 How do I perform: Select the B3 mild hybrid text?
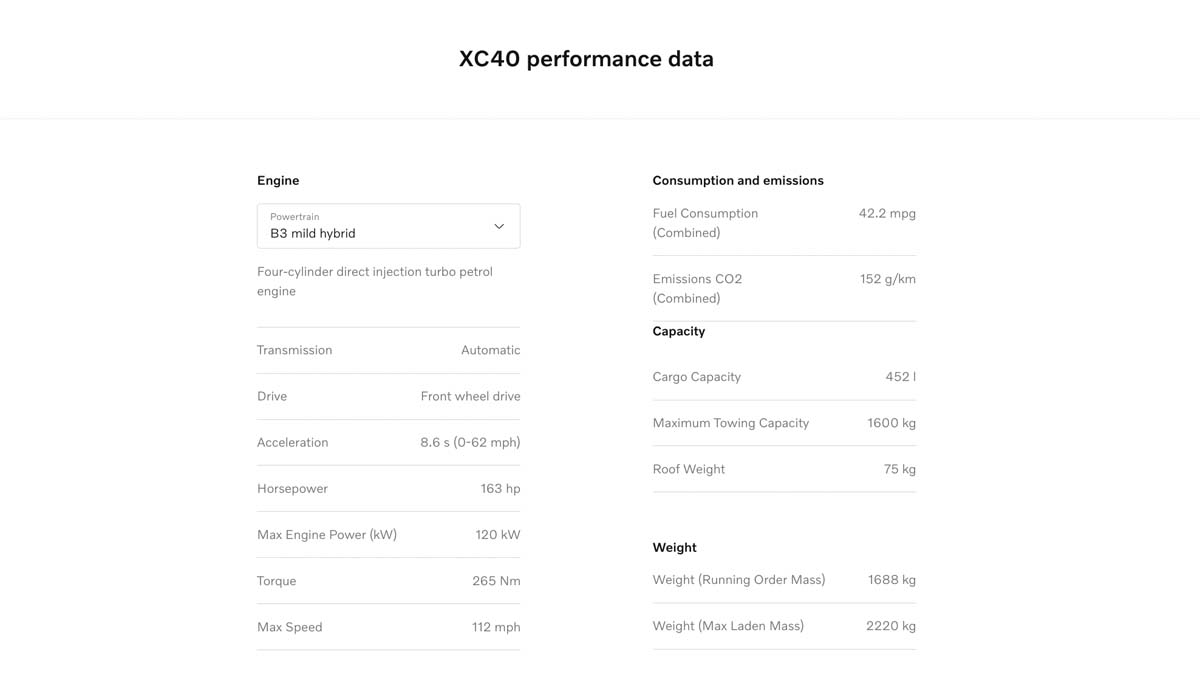tap(313, 233)
